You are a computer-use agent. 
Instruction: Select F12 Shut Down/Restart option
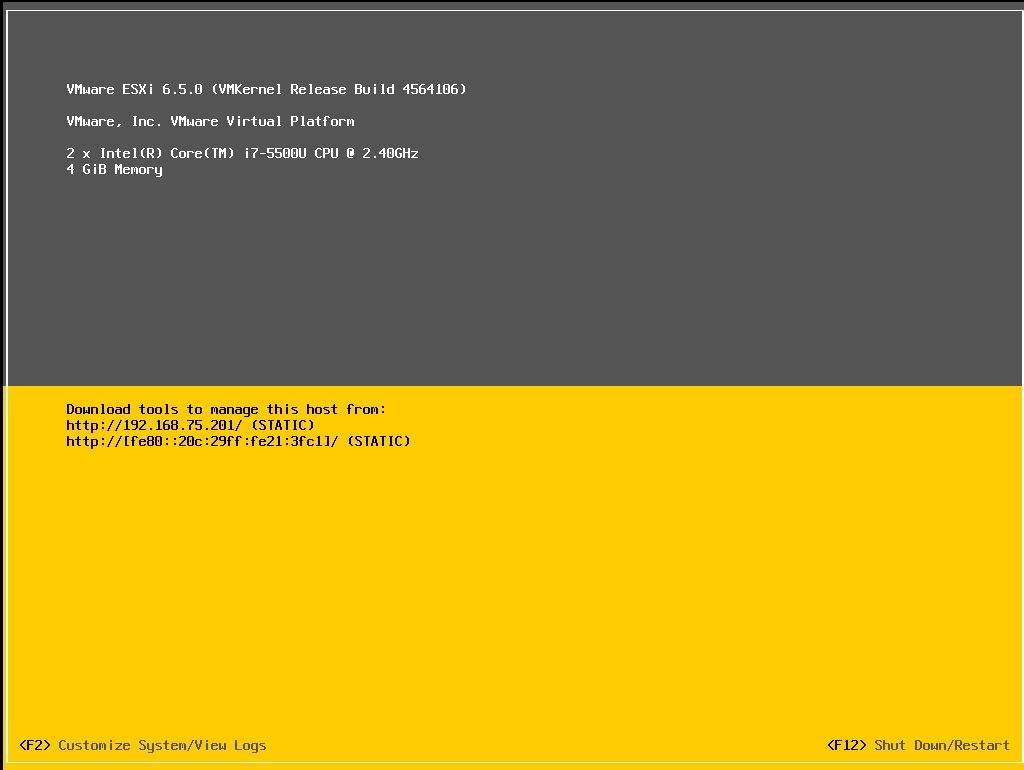pyautogui.click(x=918, y=745)
